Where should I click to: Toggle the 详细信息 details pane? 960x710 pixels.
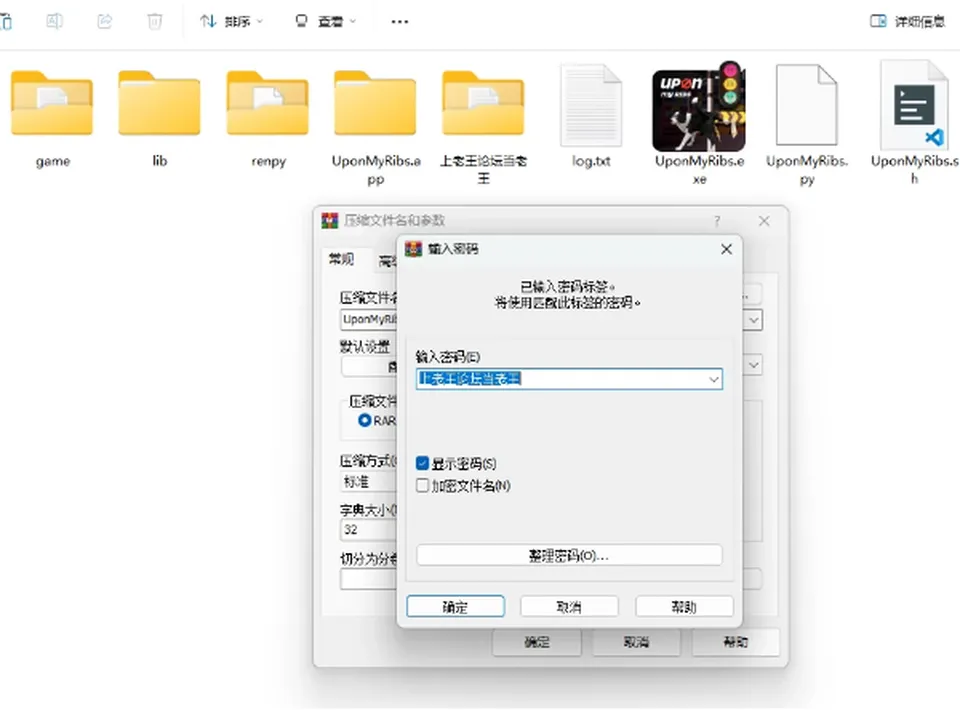click(907, 21)
